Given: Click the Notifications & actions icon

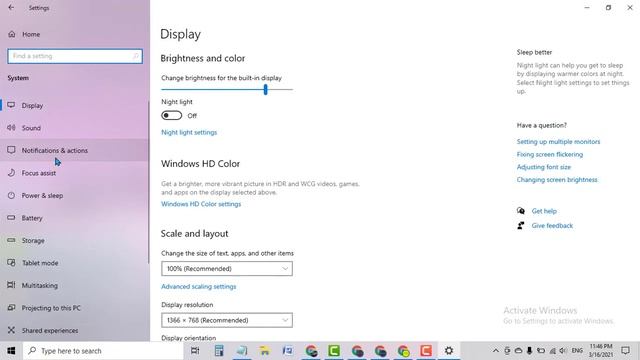Looking at the screenshot, I should coord(11,150).
